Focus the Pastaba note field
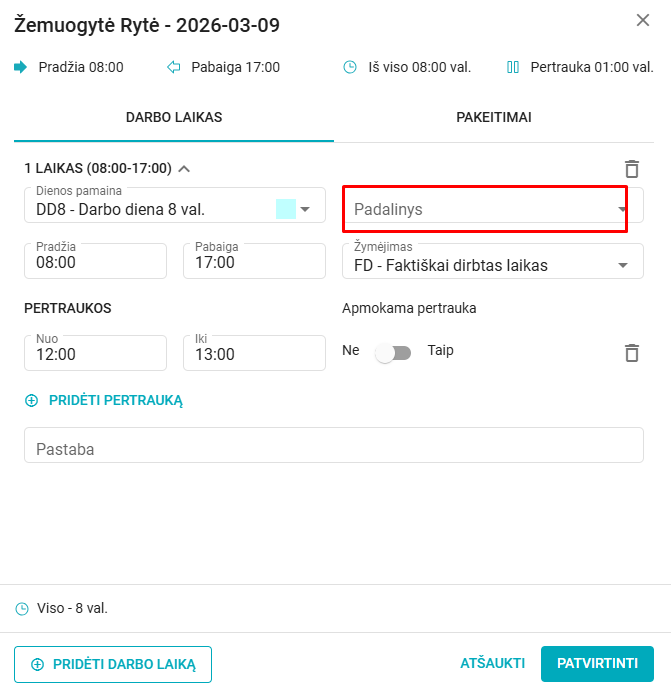Screen dimensions: 671x698 pyautogui.click(x=333, y=449)
